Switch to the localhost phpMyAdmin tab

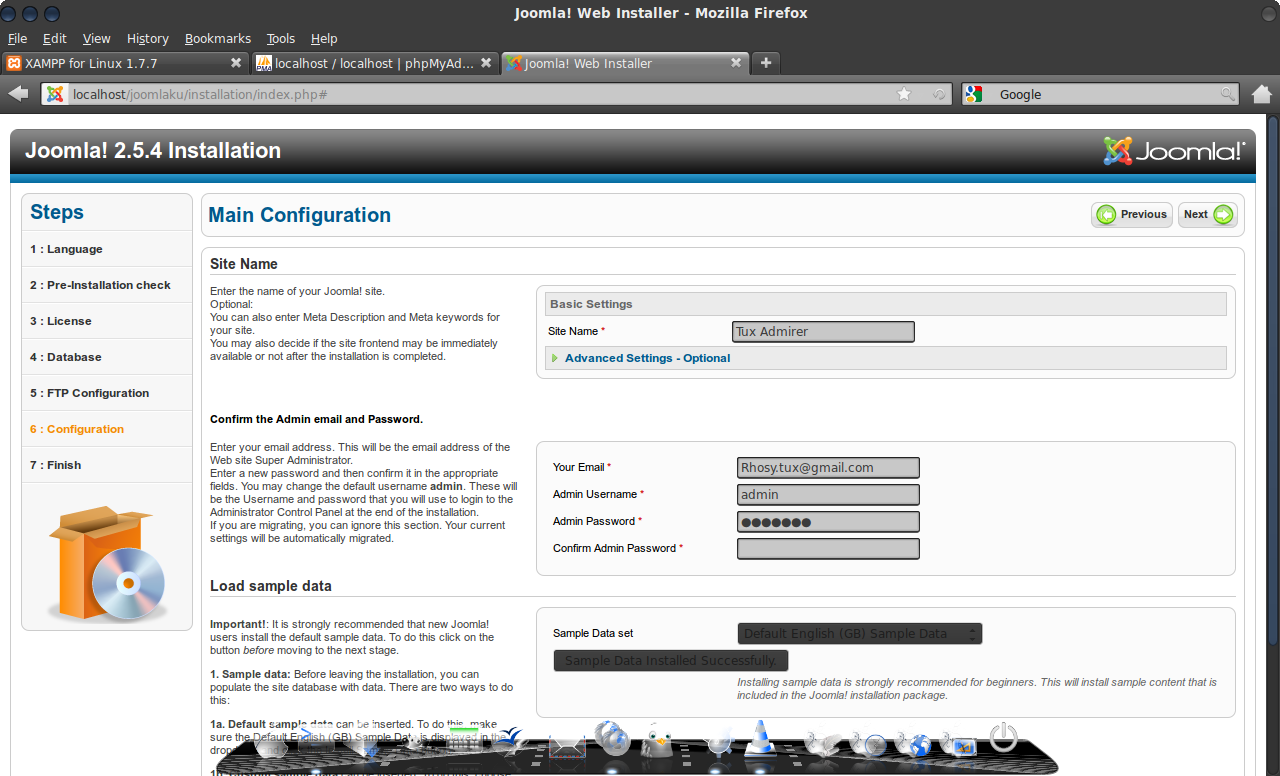pyautogui.click(x=374, y=62)
